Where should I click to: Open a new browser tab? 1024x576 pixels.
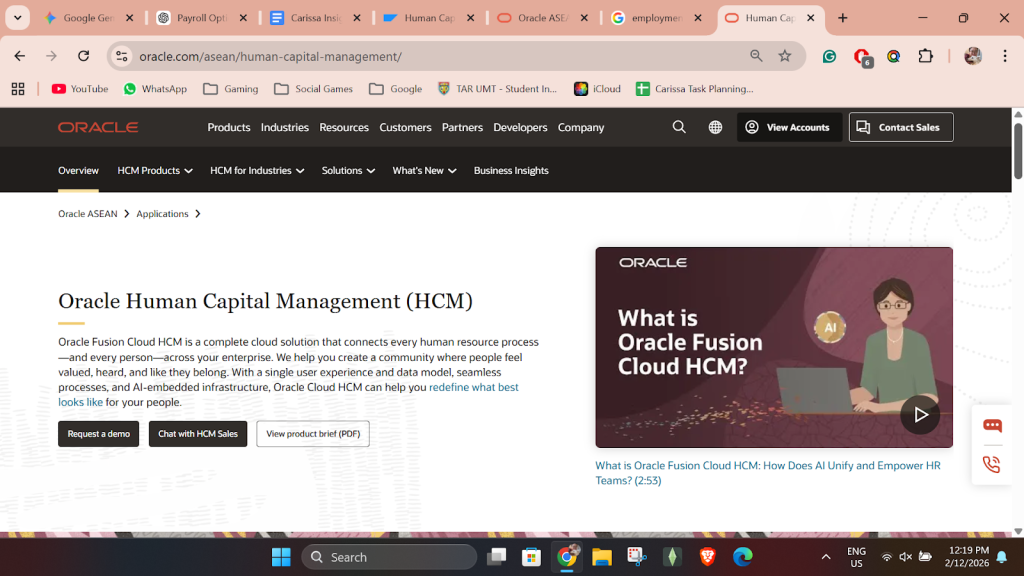coord(842,18)
